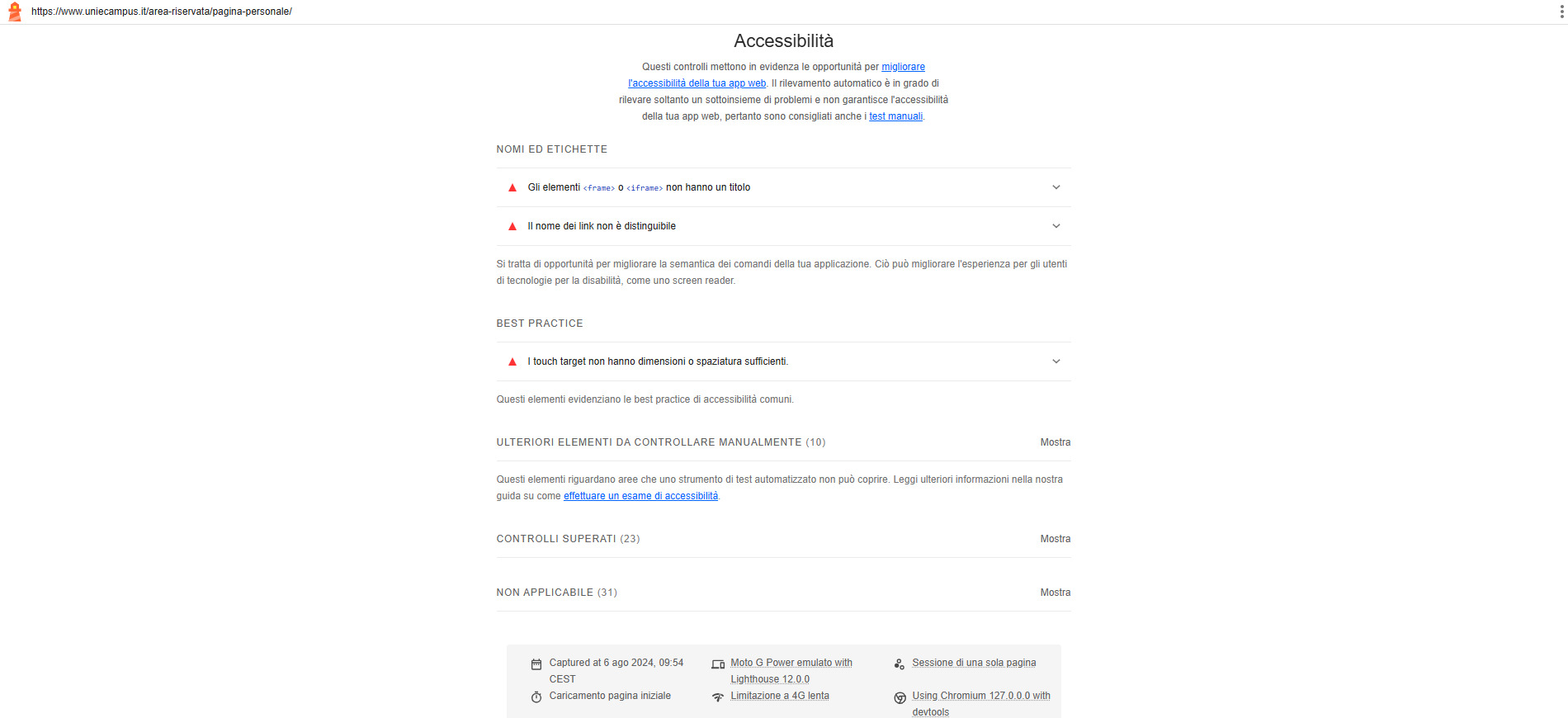Click the stopwatch icon near Caricamento pagina iniziale
1568x718 pixels.
pyautogui.click(x=536, y=697)
